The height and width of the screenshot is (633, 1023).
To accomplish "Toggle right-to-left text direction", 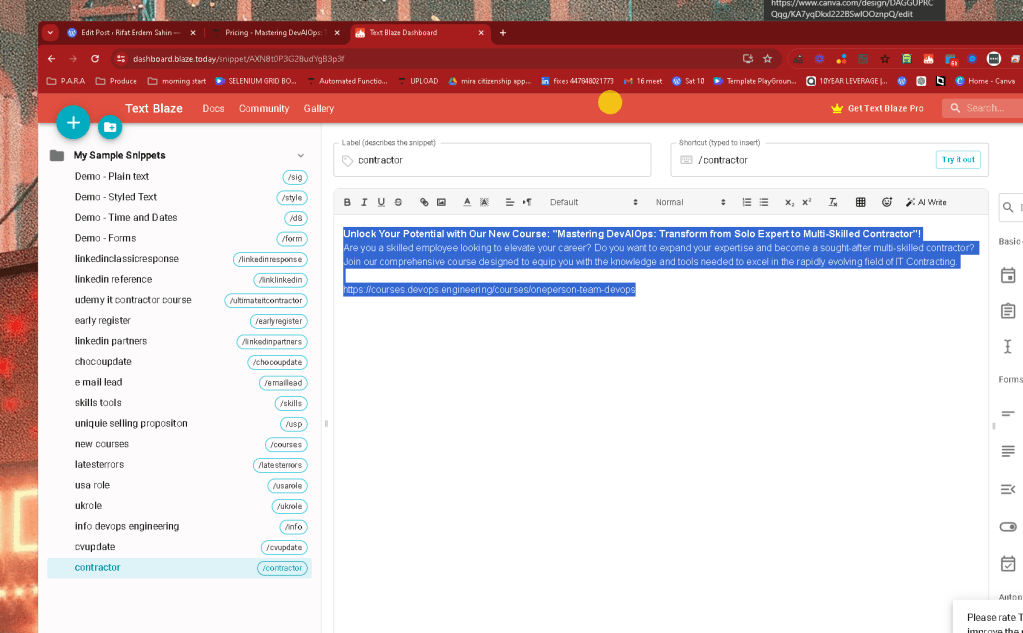I will click(x=527, y=202).
